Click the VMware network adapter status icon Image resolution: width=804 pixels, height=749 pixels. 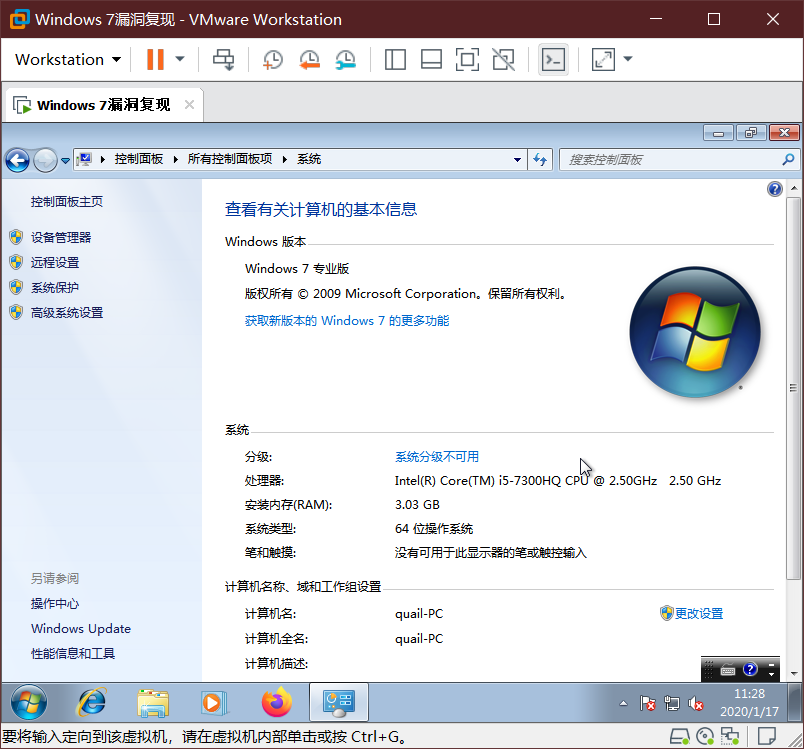tap(730, 737)
